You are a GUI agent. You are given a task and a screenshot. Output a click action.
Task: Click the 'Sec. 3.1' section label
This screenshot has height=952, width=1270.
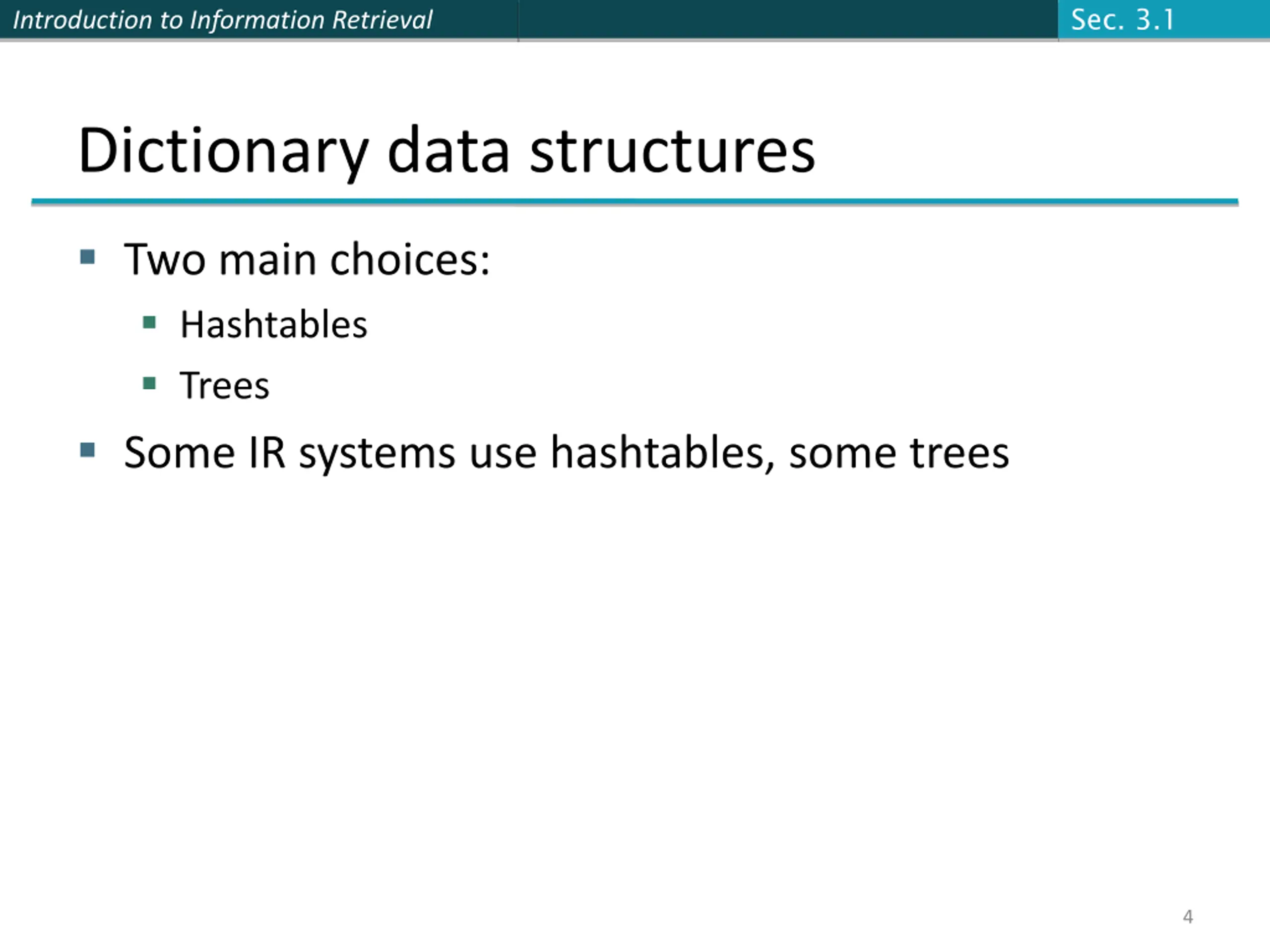[1123, 20]
